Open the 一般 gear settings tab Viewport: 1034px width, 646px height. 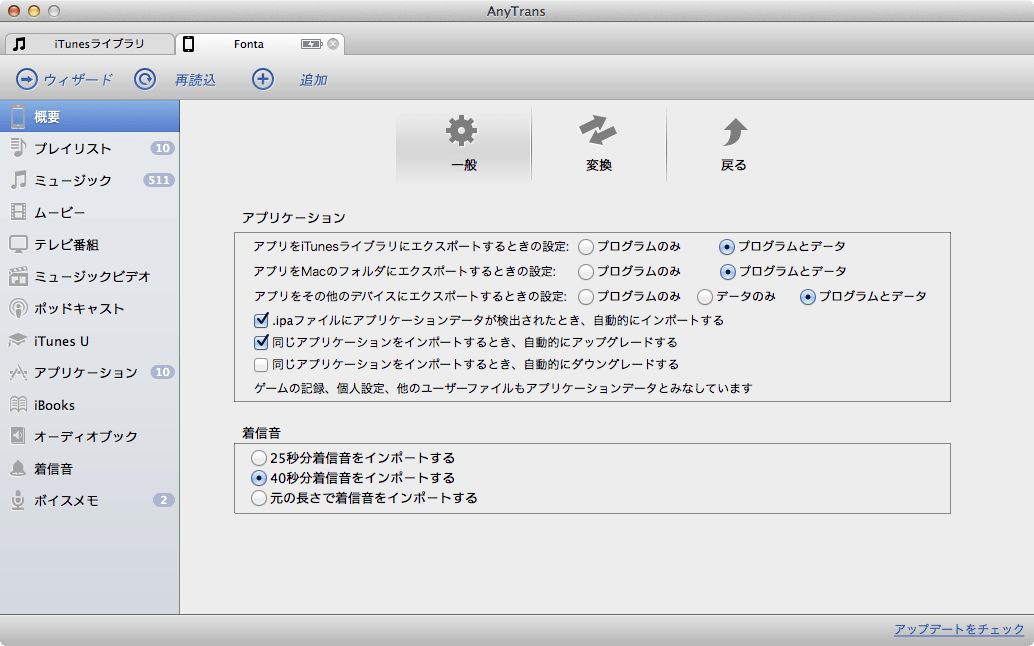point(463,144)
